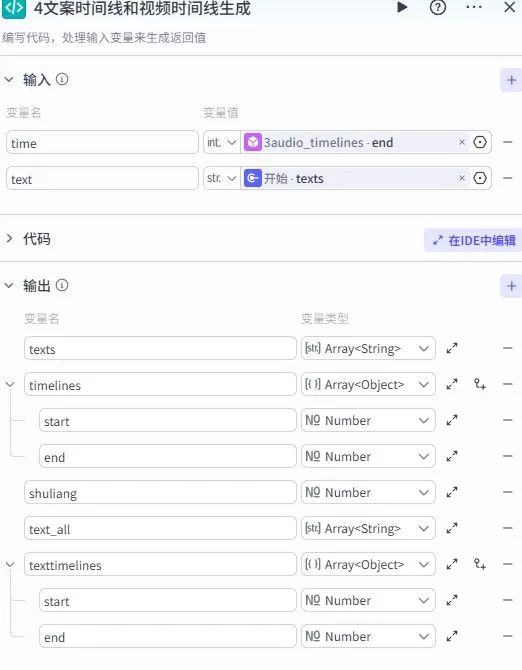Click the code node icon in header
The image size is (522, 670).
(14, 9)
